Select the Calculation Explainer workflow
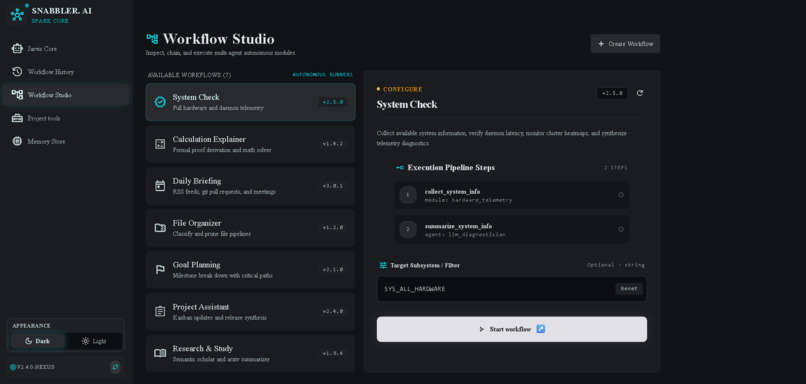 click(x=250, y=144)
